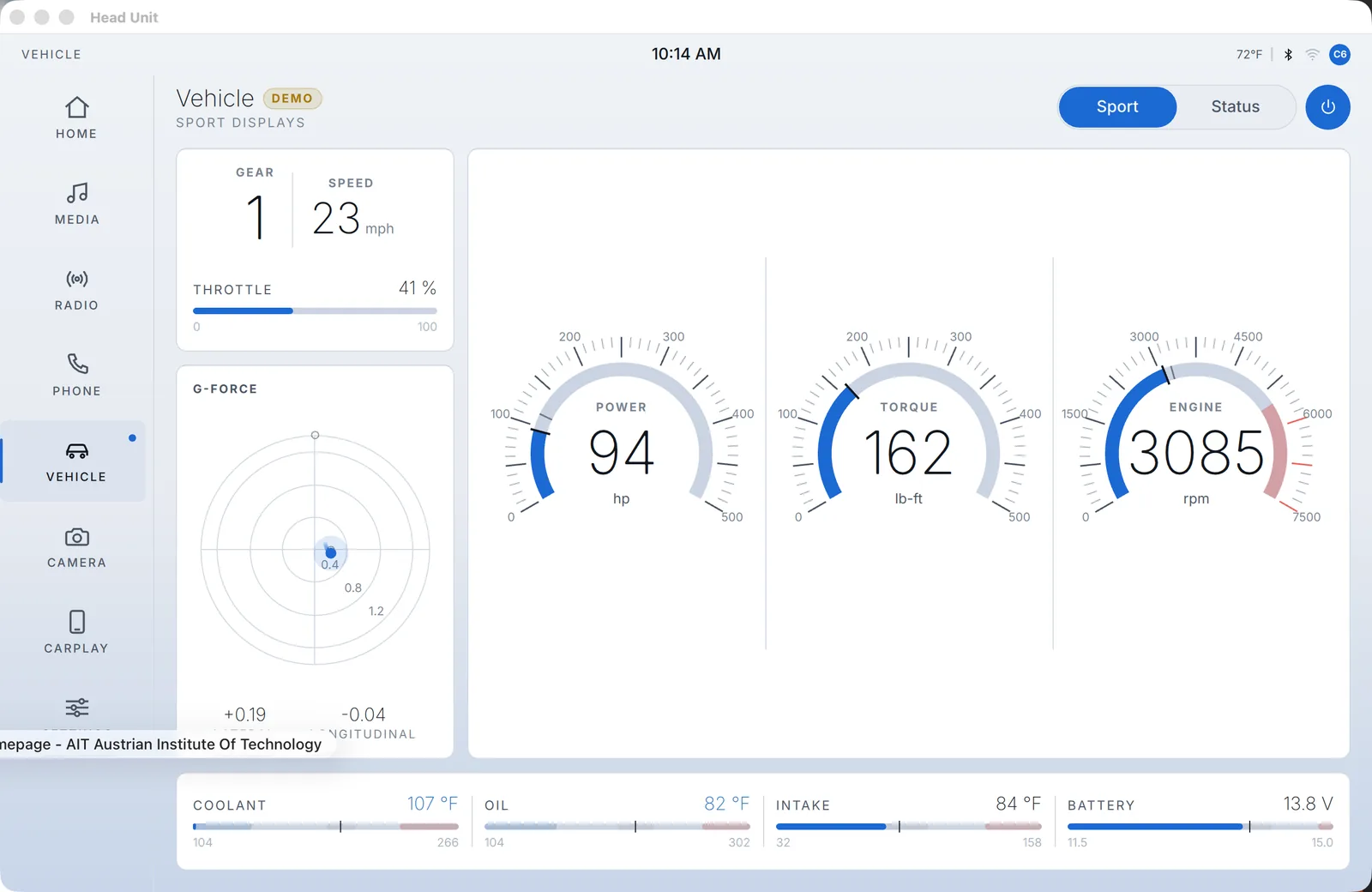Screen dimensions: 1372x892
Task: Open the CG user avatar
Action: click(1339, 54)
